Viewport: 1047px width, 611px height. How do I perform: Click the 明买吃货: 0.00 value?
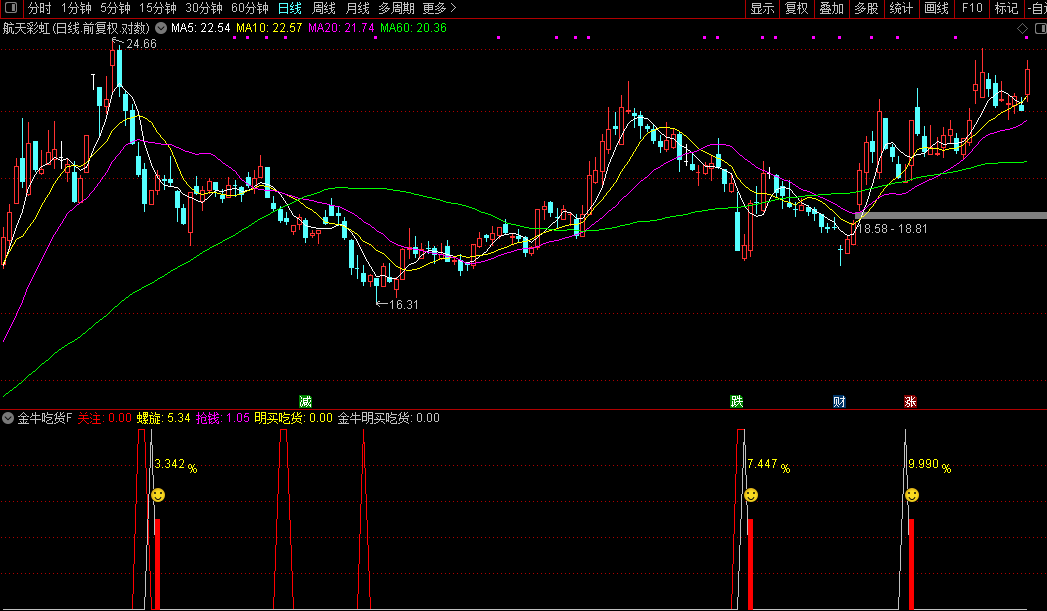click(x=293, y=419)
